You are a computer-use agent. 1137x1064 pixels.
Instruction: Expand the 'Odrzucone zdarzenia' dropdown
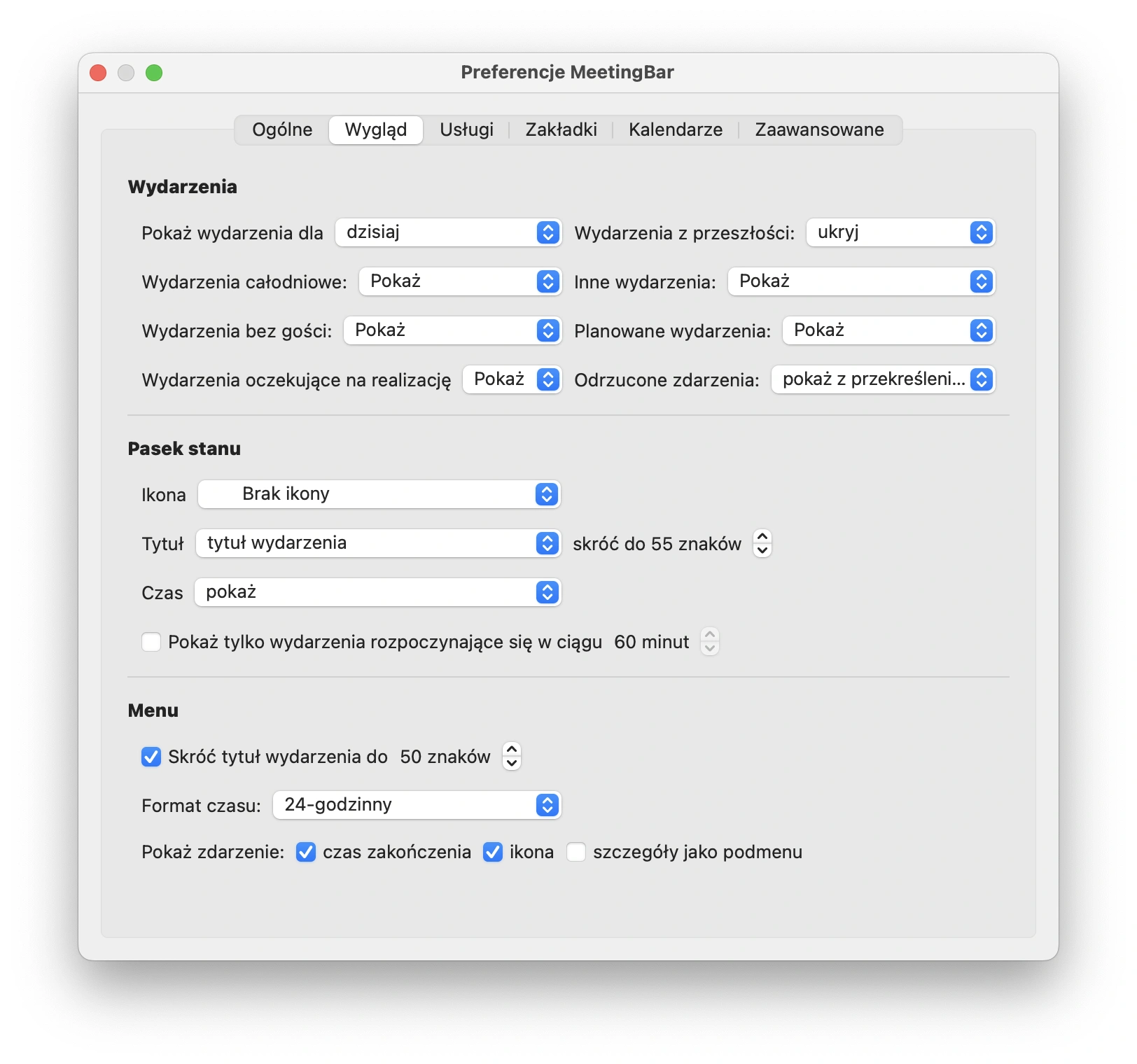(883, 379)
